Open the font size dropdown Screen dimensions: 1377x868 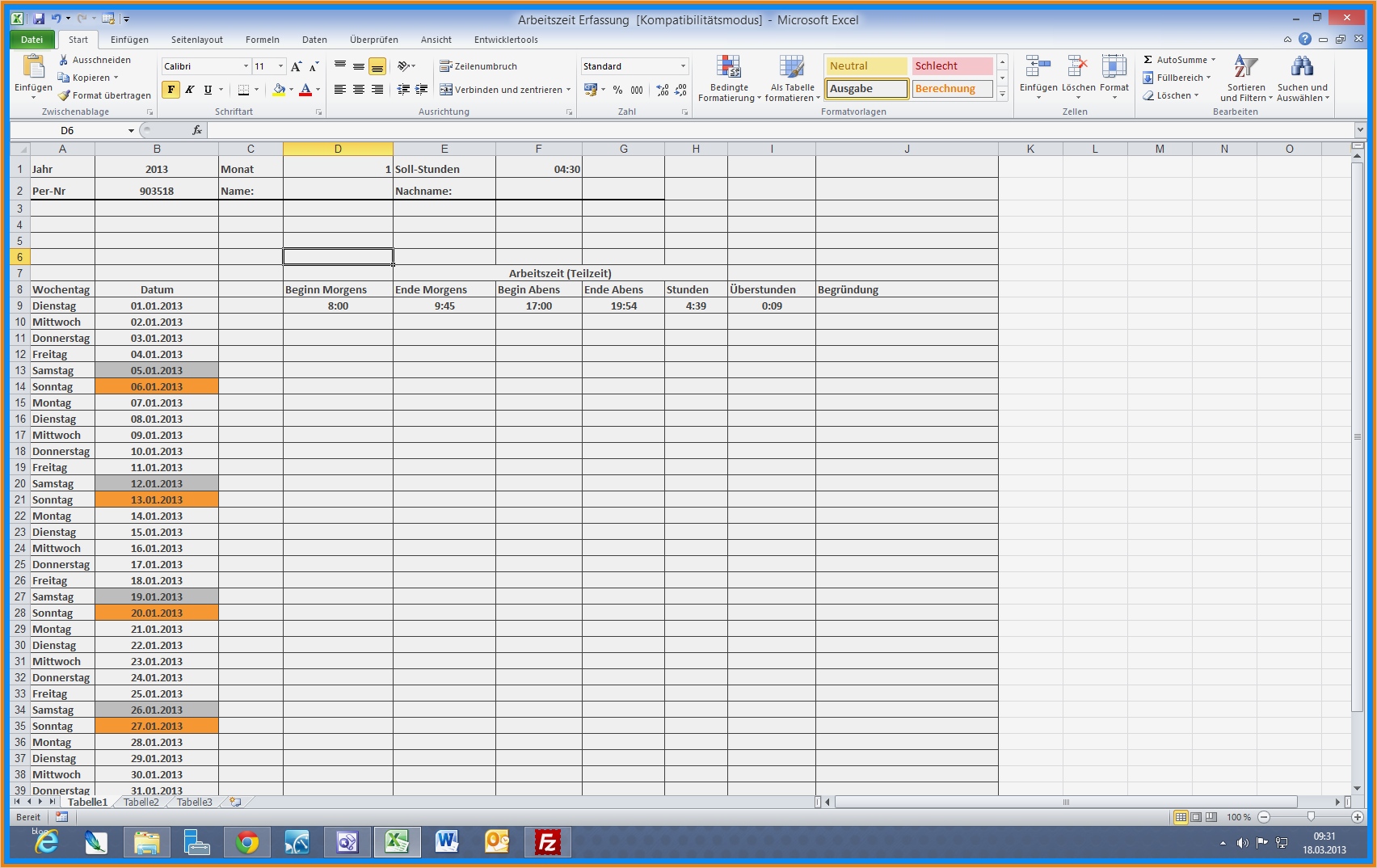(x=280, y=65)
